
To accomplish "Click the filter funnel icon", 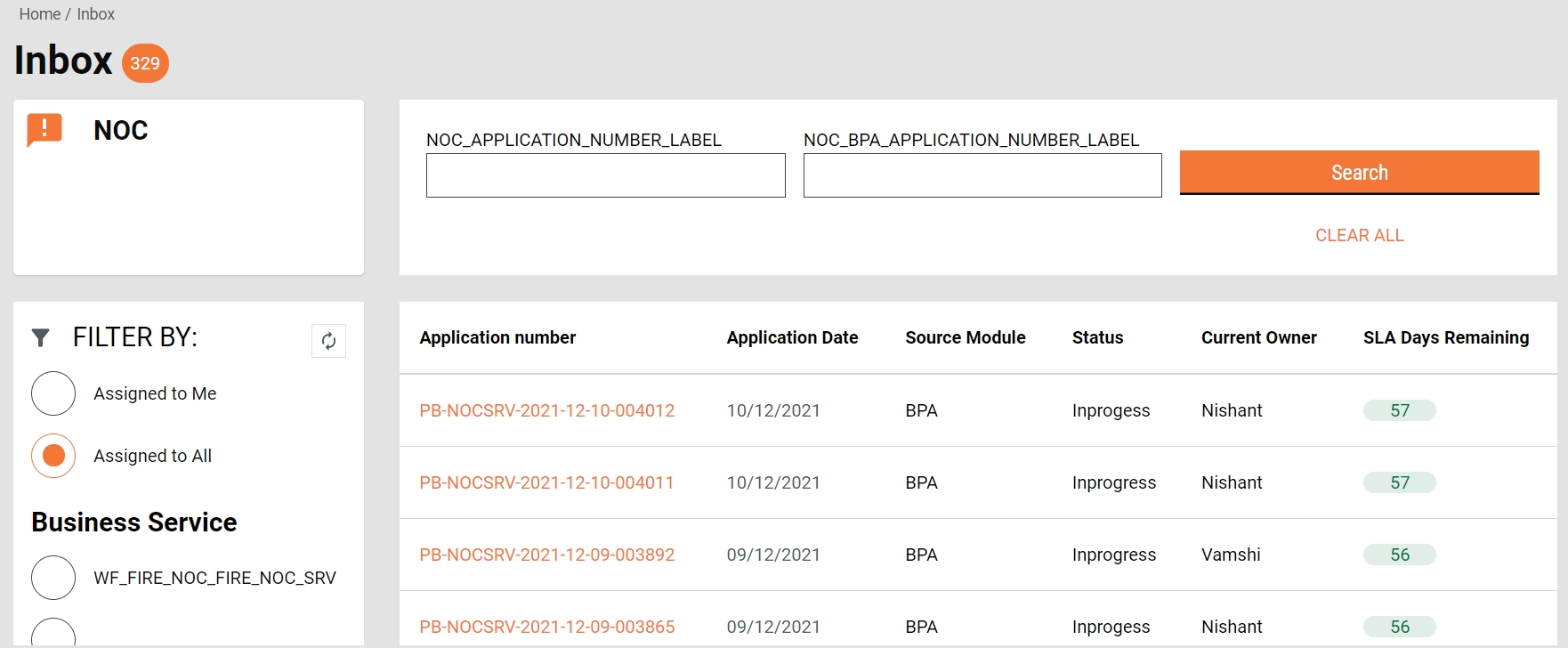I will pyautogui.click(x=40, y=337).
